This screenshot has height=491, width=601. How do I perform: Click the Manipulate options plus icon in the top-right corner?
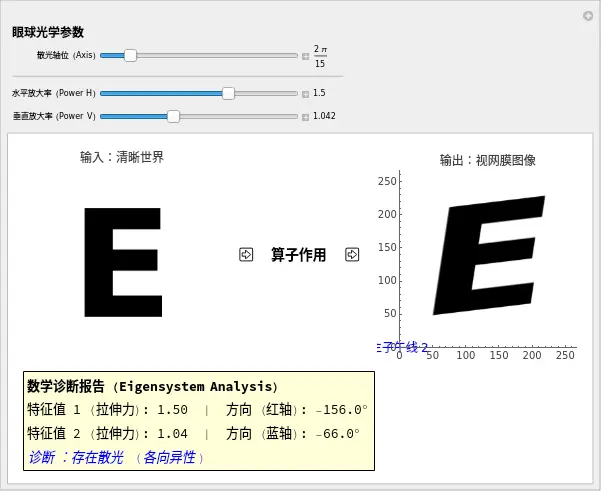tap(588, 16)
